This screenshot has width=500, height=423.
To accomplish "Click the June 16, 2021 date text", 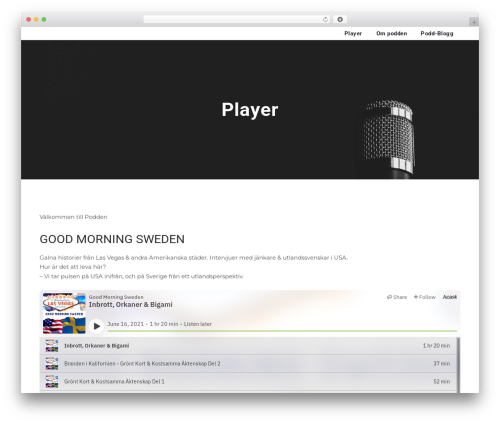I will tap(126, 324).
